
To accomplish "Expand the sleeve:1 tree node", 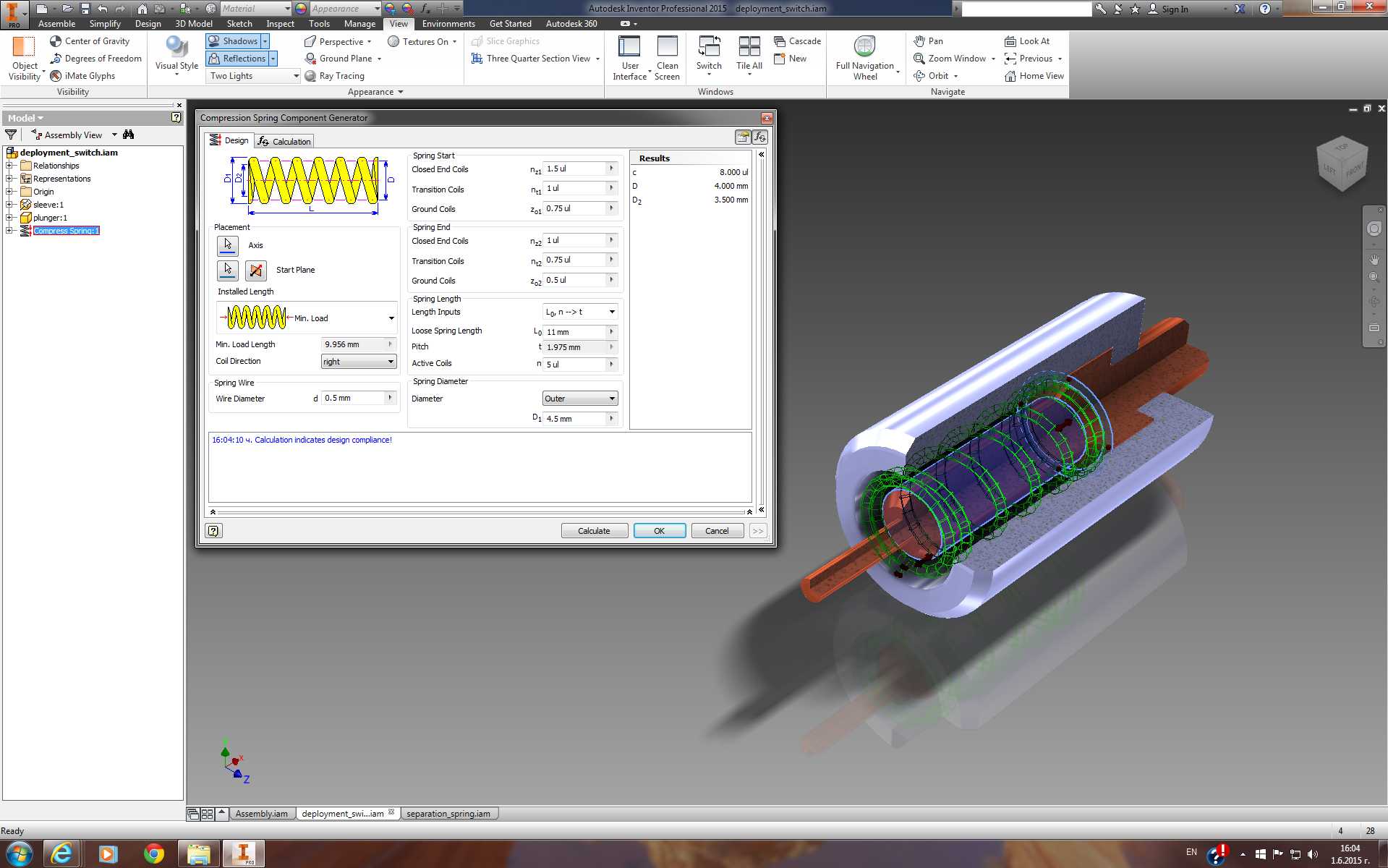I will [9, 205].
